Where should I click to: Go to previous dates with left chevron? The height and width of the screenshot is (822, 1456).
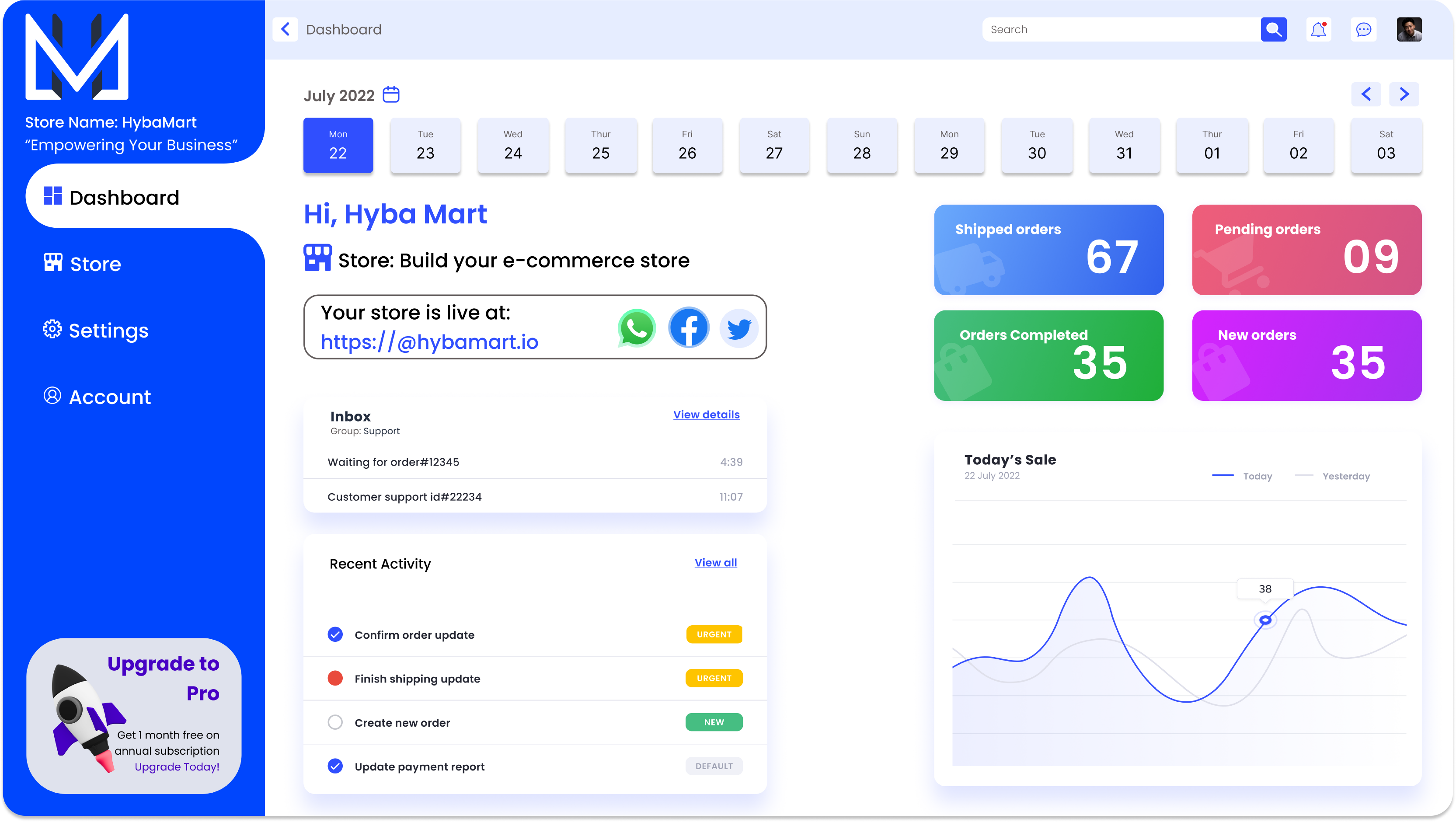pyautogui.click(x=1366, y=94)
